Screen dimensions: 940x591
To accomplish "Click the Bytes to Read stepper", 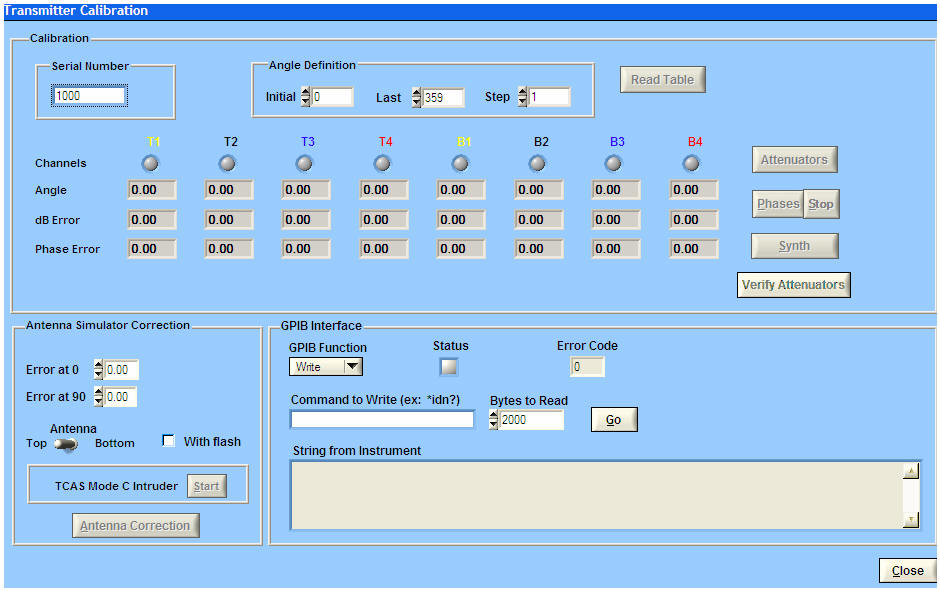I will coord(493,420).
